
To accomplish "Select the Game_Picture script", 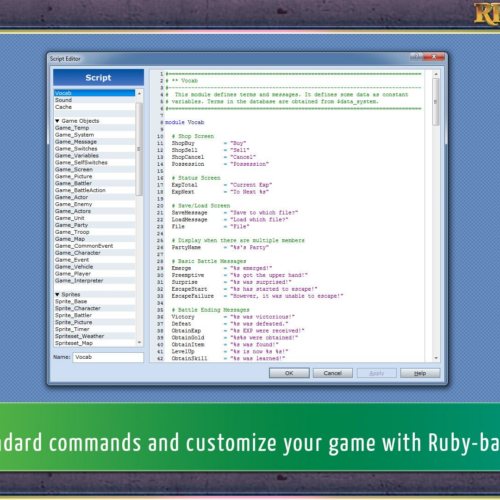I will (95, 176).
